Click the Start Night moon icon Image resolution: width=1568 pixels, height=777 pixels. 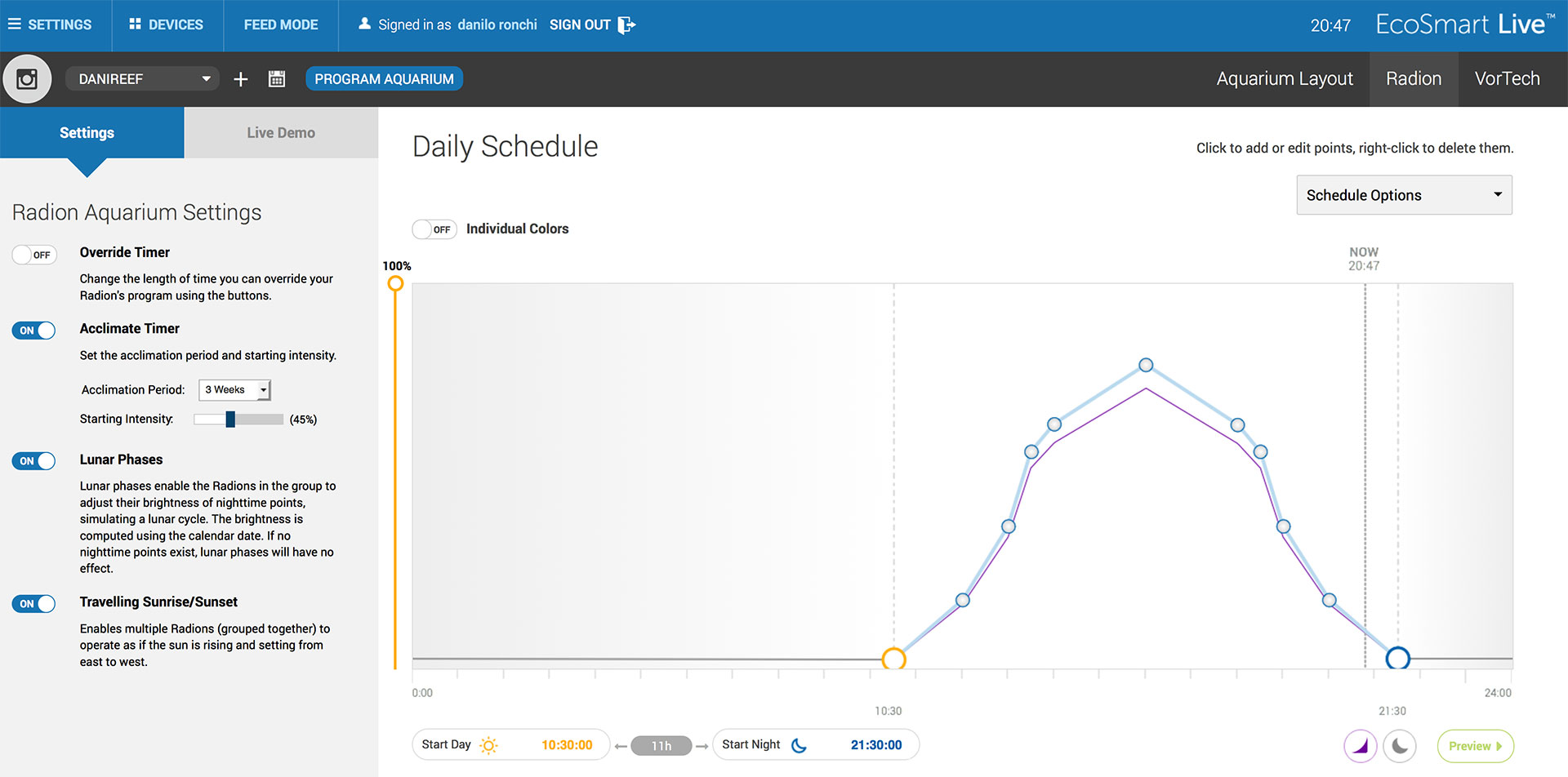point(800,745)
